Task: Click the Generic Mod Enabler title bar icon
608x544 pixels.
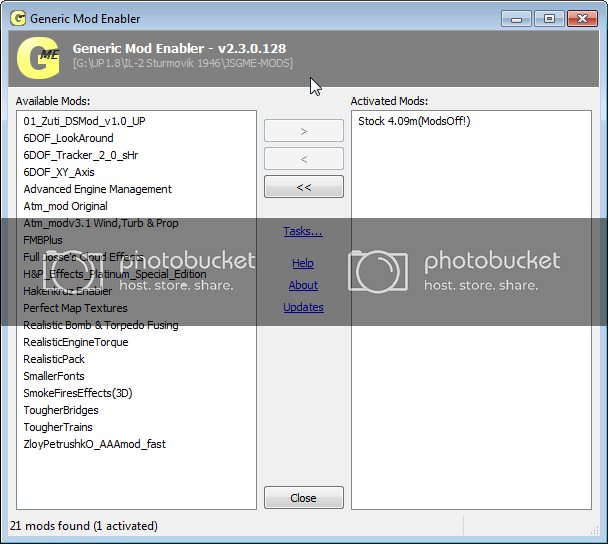Action: pyautogui.click(x=18, y=18)
